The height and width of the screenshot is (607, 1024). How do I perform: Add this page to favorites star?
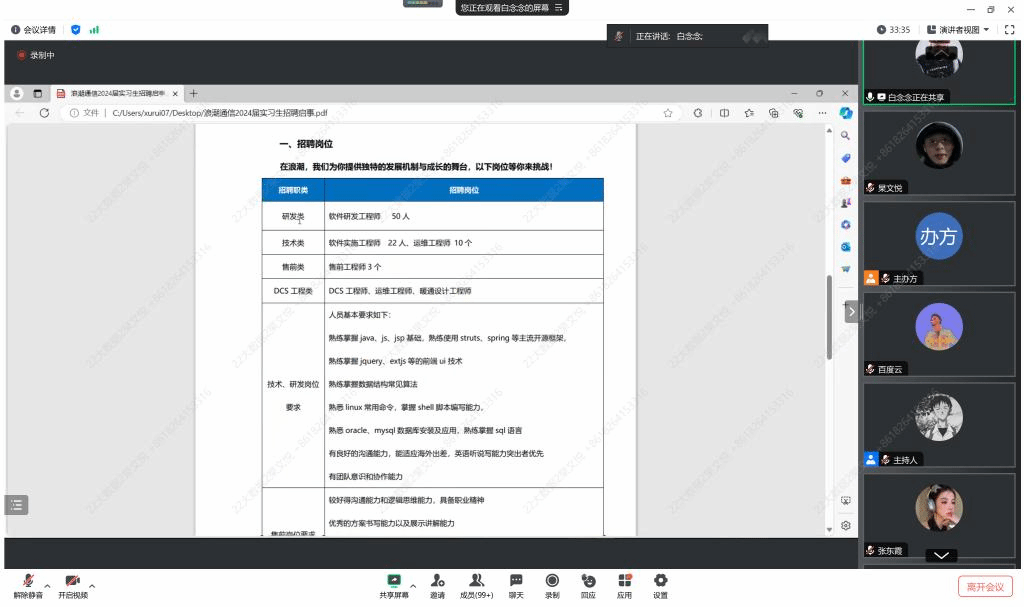point(668,113)
